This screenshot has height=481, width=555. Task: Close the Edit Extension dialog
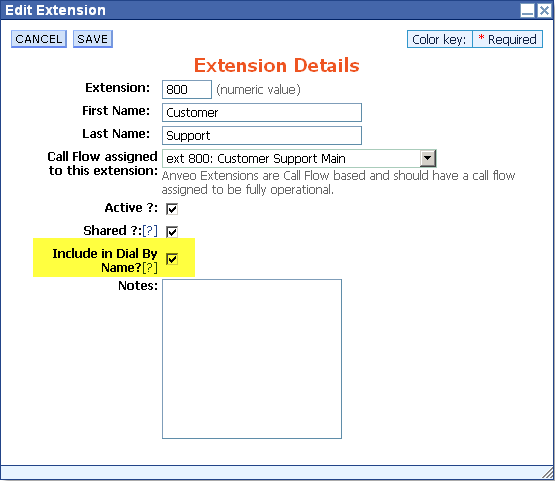pos(544,10)
